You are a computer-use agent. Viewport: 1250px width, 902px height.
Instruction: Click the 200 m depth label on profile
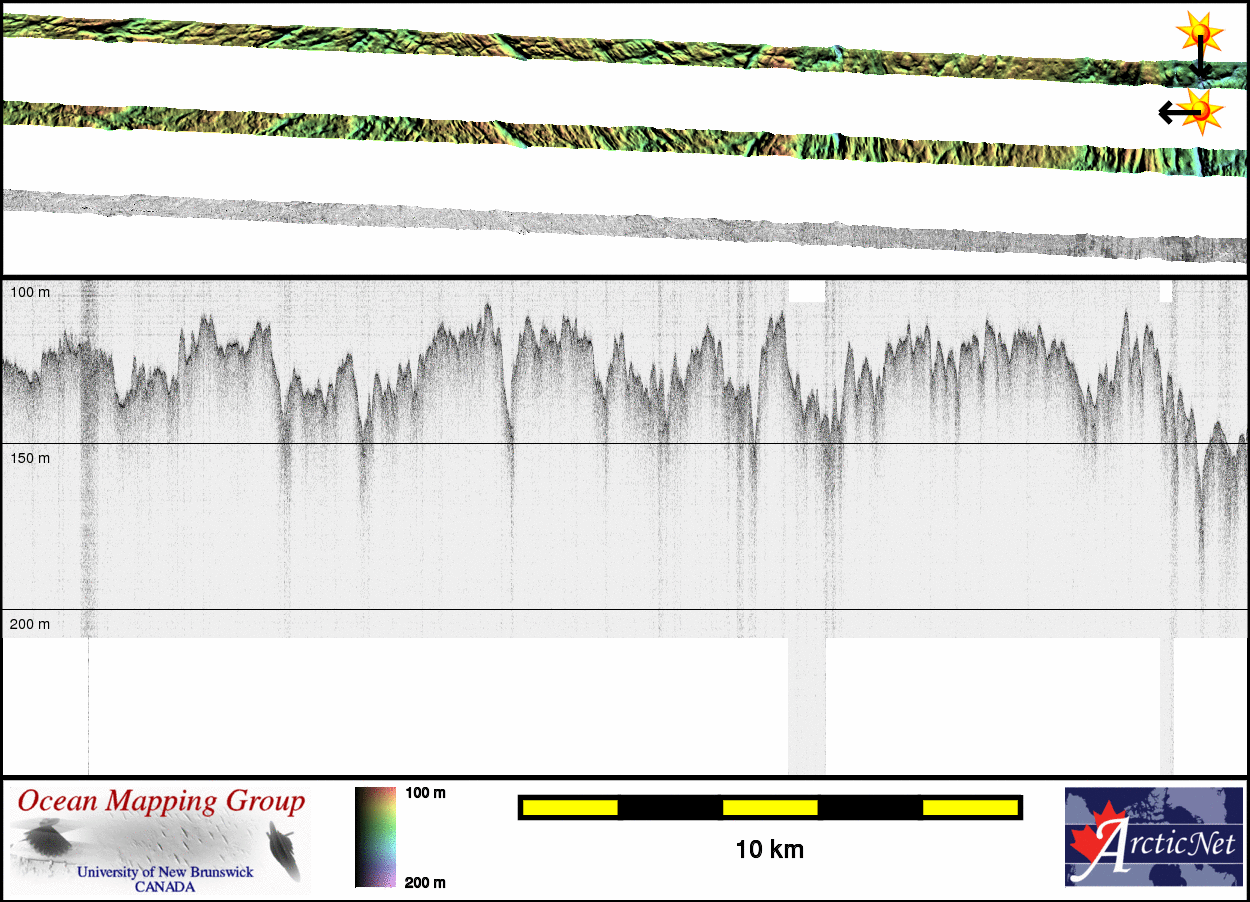30,624
